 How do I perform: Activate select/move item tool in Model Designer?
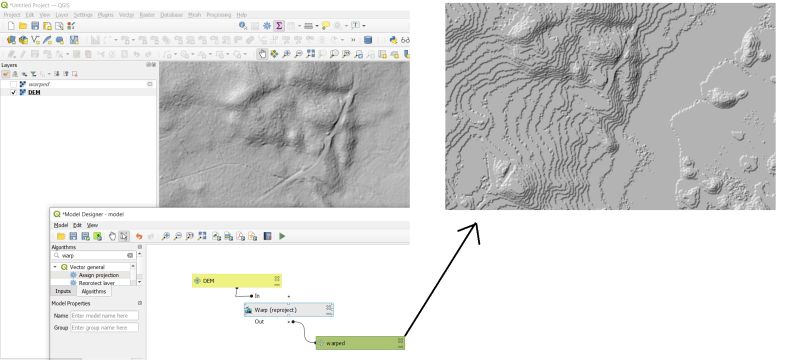124,236
